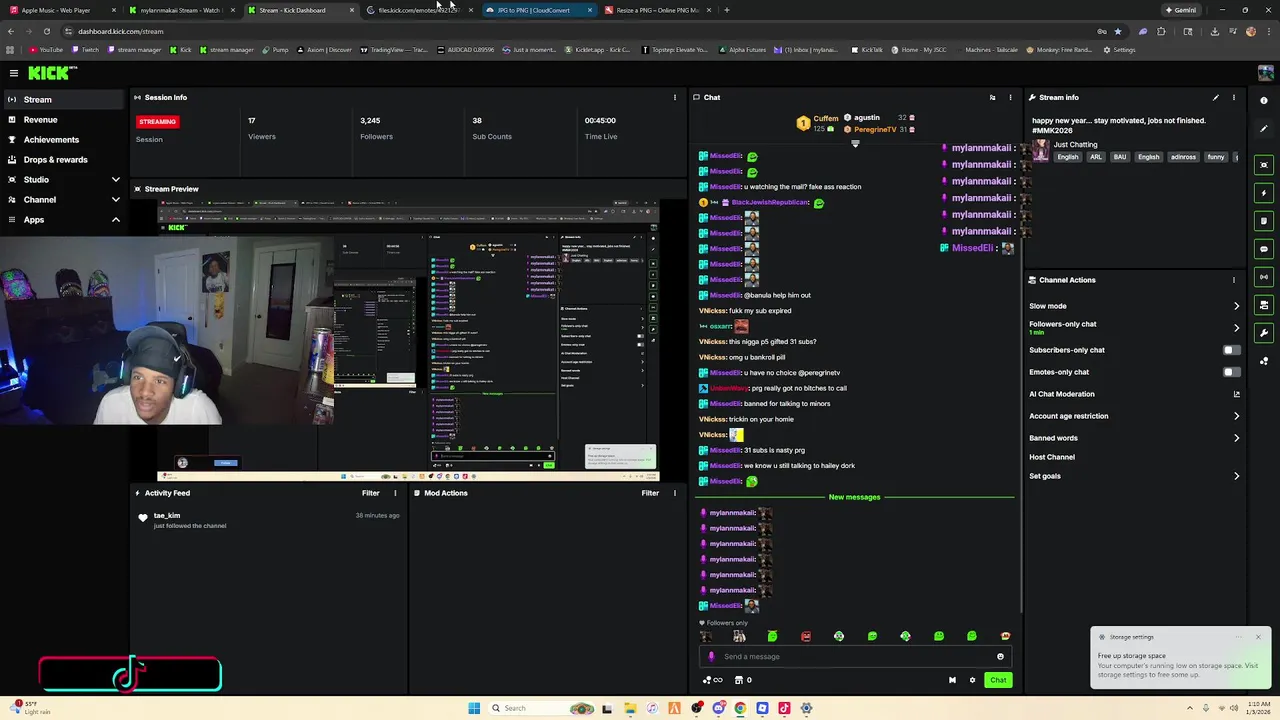Expand Set goals settings
The height and width of the screenshot is (720, 1280).
coord(1236,476)
